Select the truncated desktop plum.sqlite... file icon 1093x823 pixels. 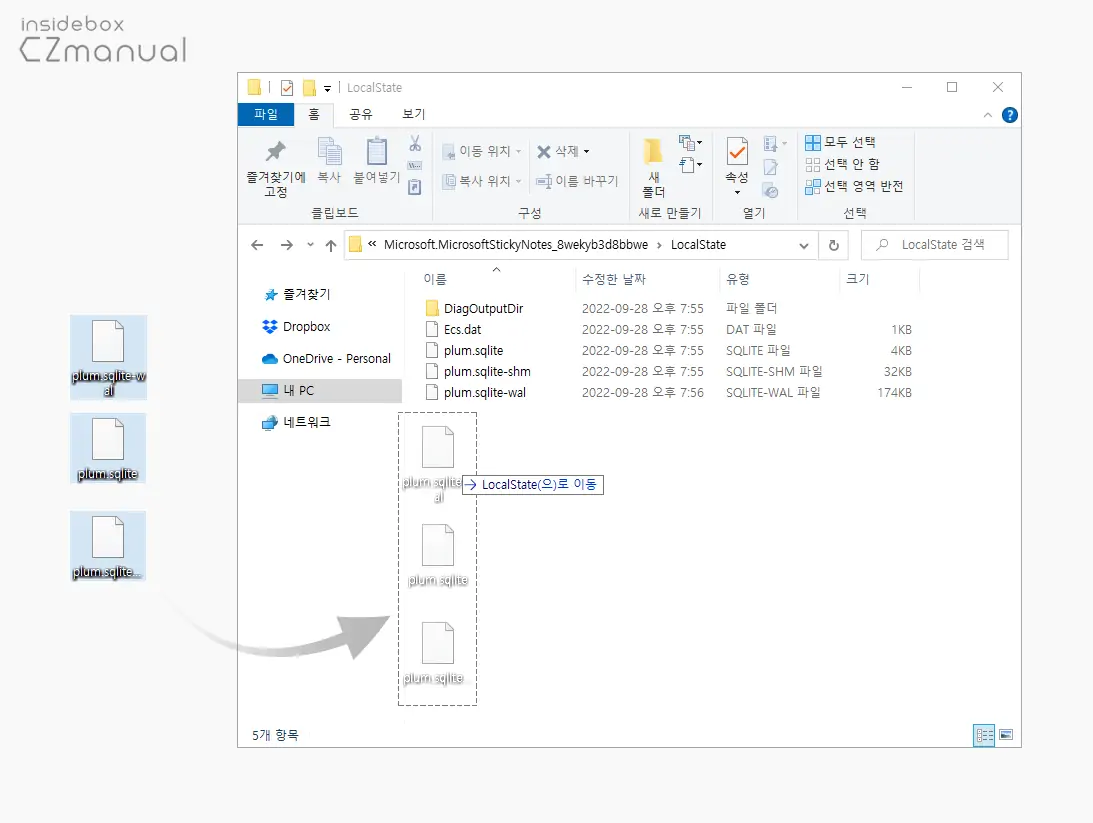click(x=108, y=546)
